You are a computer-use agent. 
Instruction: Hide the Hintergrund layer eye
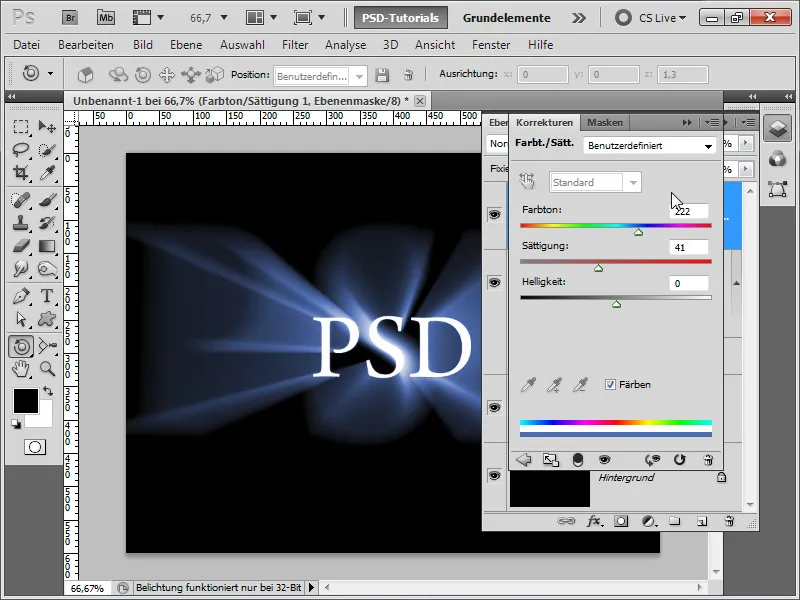click(494, 476)
